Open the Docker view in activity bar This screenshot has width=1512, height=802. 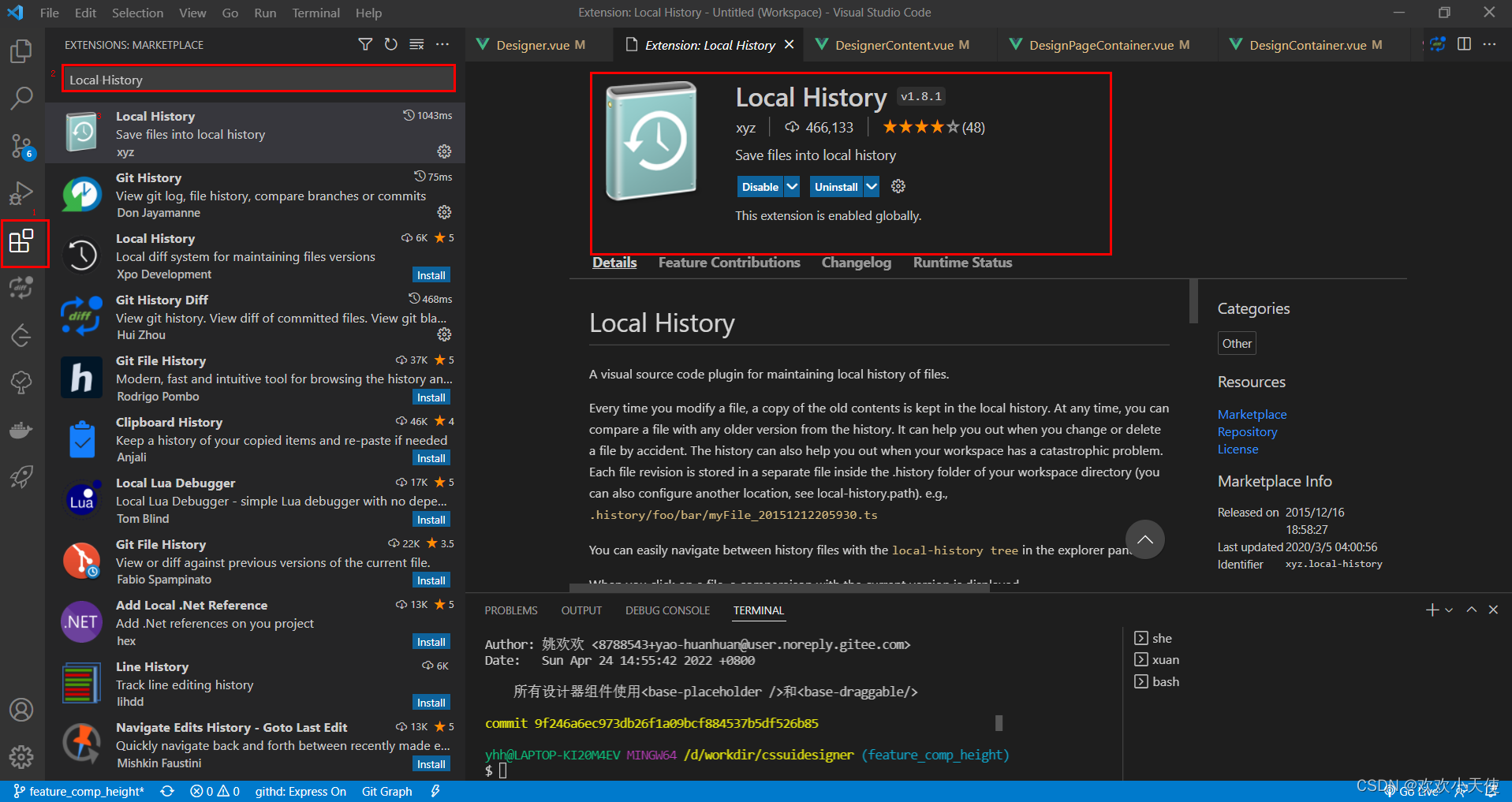pyautogui.click(x=21, y=431)
